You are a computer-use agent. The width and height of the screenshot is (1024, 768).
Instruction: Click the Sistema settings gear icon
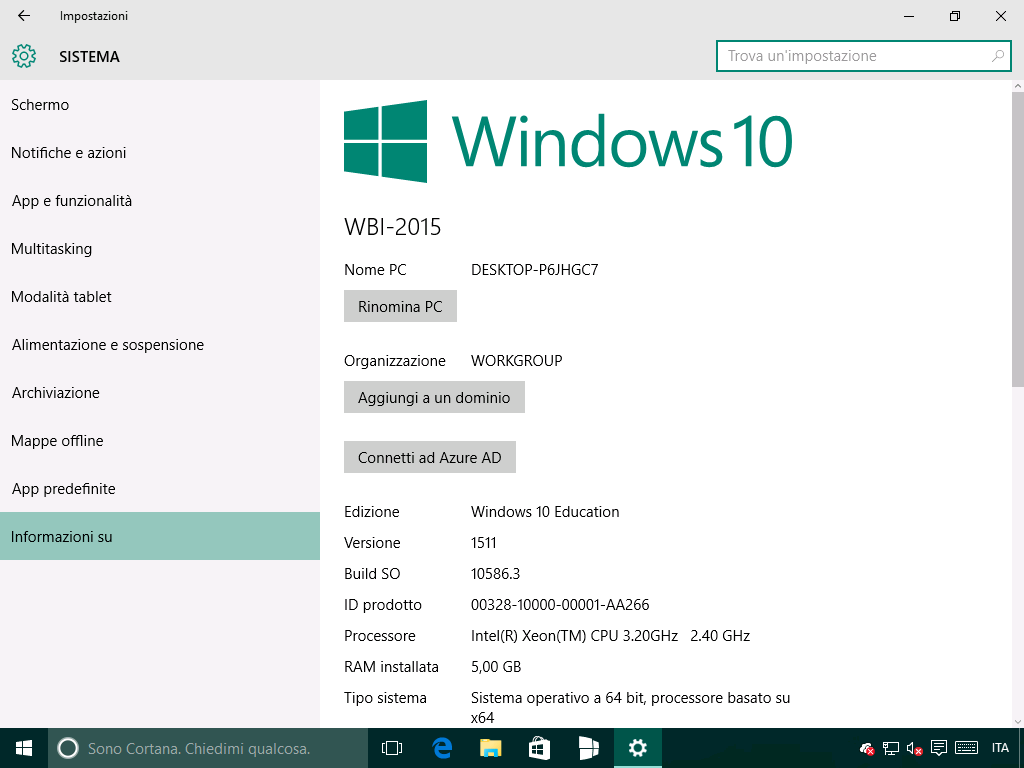pos(24,57)
